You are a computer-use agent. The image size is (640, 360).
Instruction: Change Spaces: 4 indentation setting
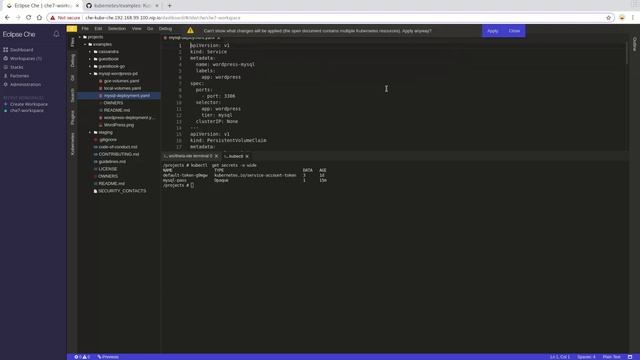coord(587,357)
